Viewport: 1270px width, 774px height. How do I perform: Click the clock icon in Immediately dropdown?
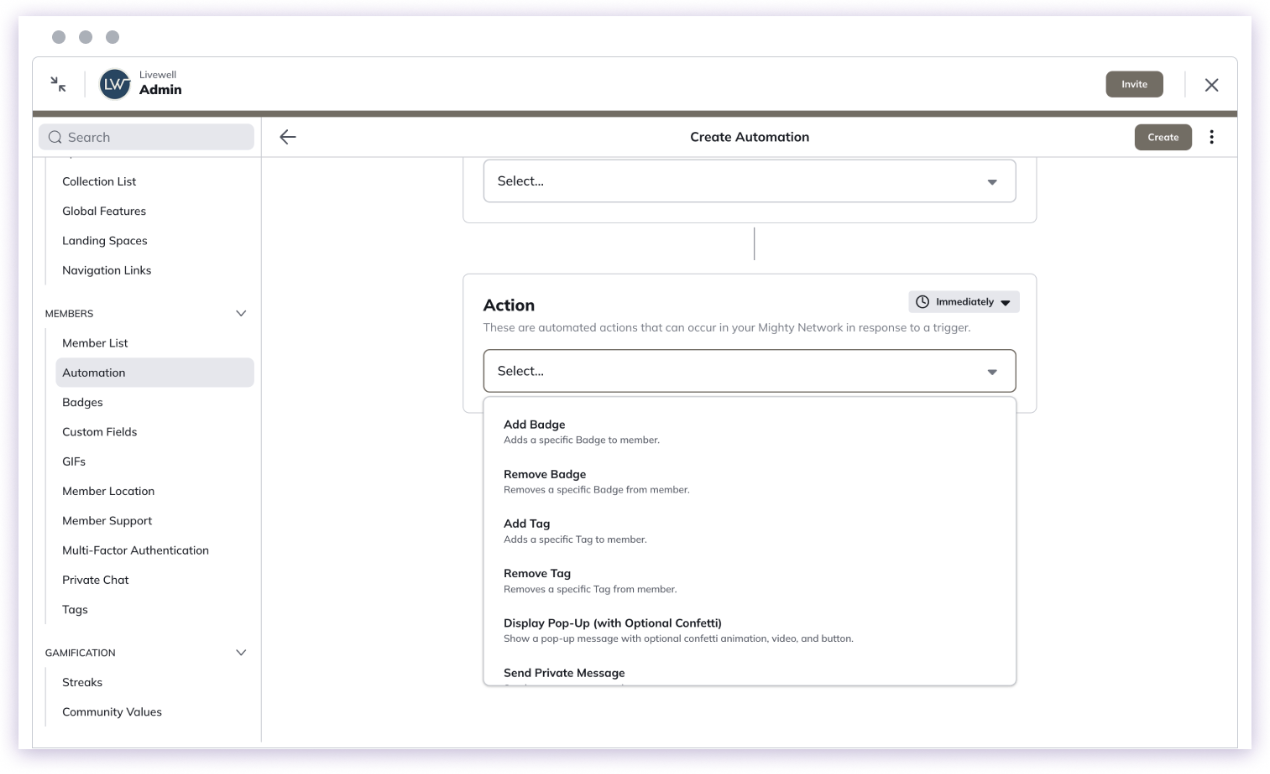click(x=922, y=302)
